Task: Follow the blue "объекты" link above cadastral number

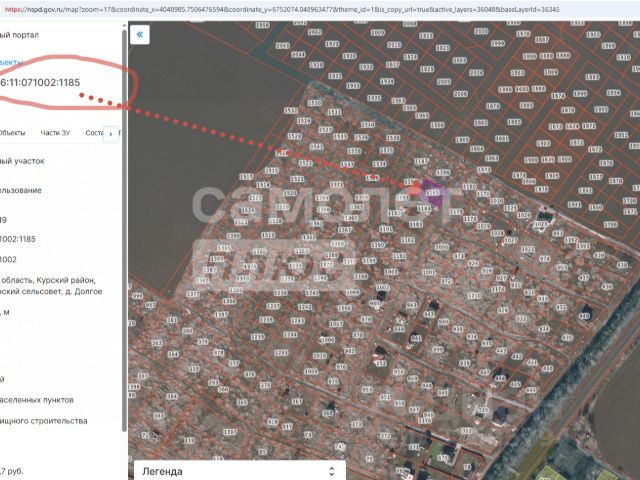Action: [x=11, y=62]
